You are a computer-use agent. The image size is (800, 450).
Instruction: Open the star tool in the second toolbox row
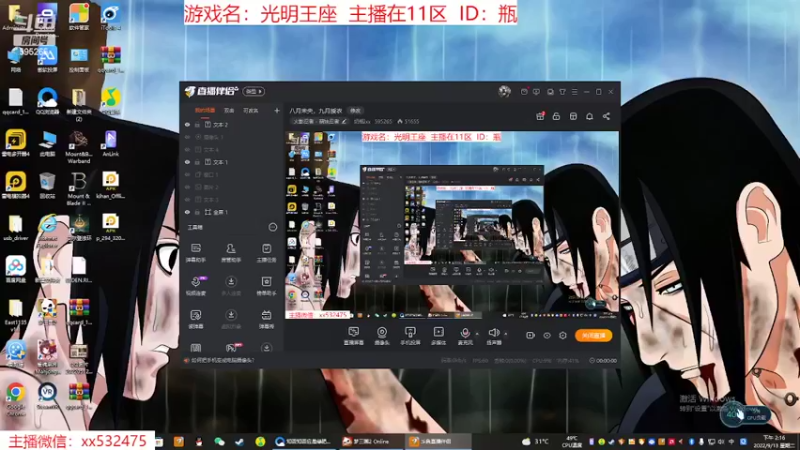pyautogui.click(x=266, y=286)
